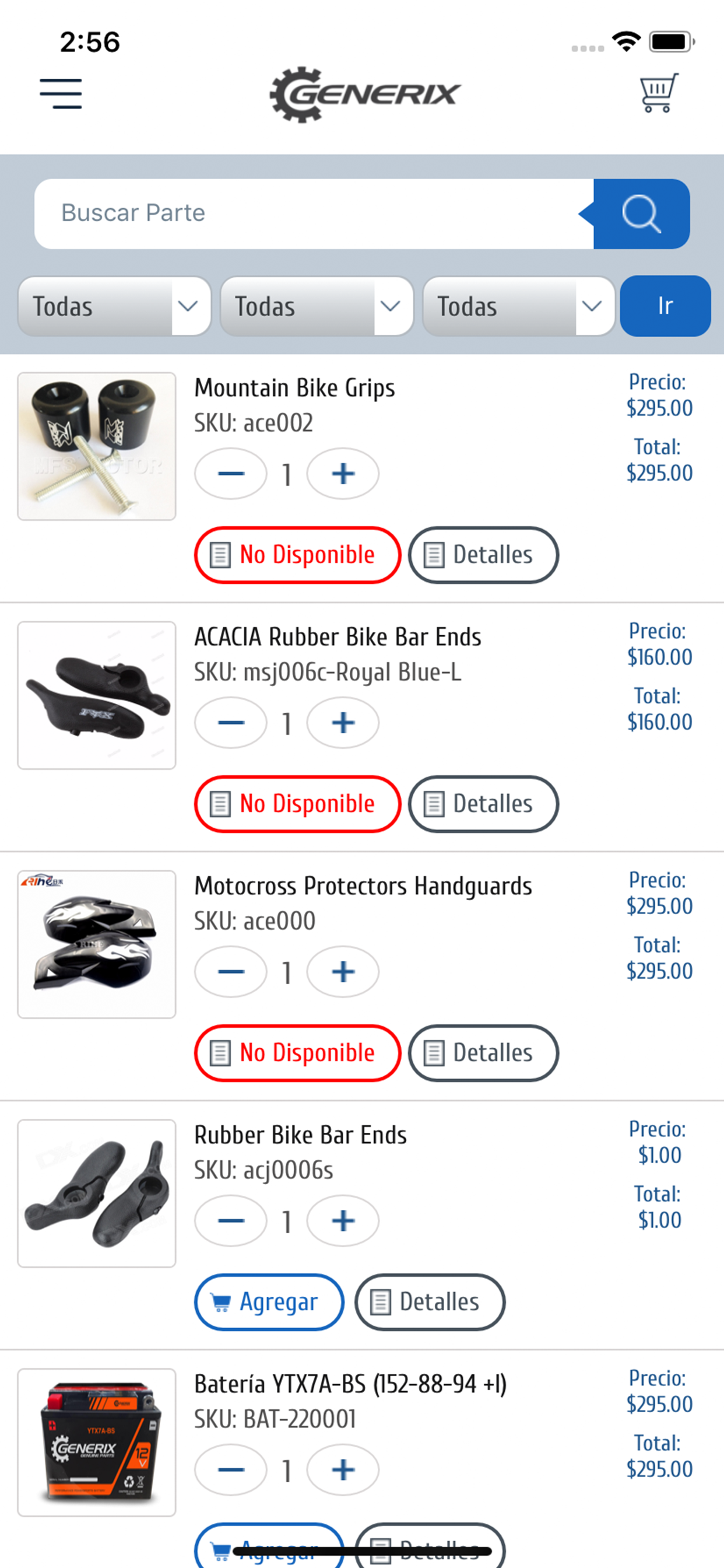The image size is (724, 1568).
Task: Increase quantity for Batería YTX7A-BS
Action: (343, 1469)
